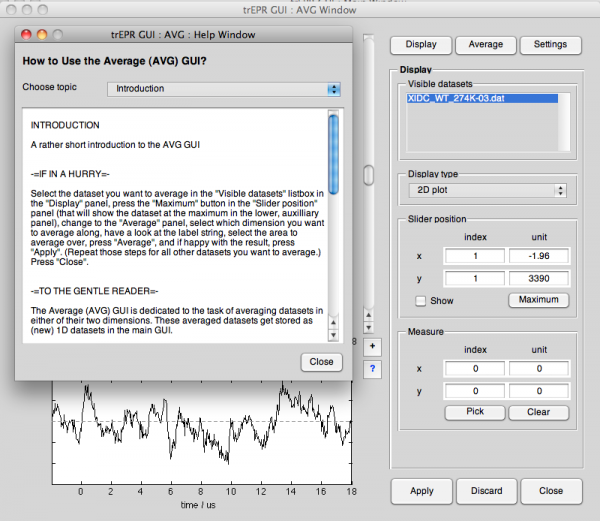
Task: Close the Help Window with red button
Action: coord(26,35)
